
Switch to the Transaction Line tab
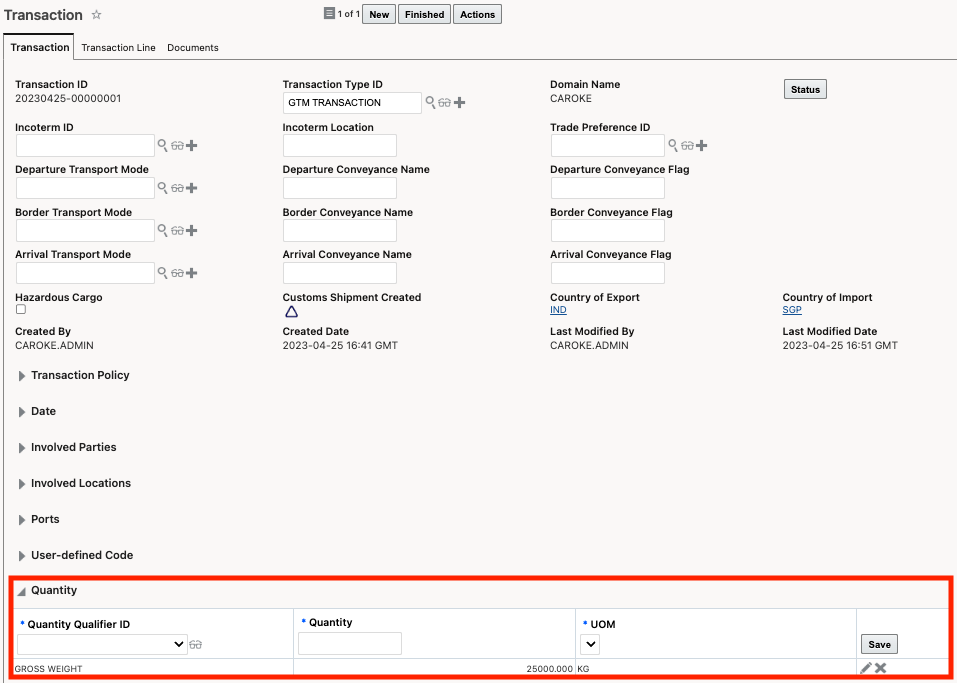tap(118, 47)
